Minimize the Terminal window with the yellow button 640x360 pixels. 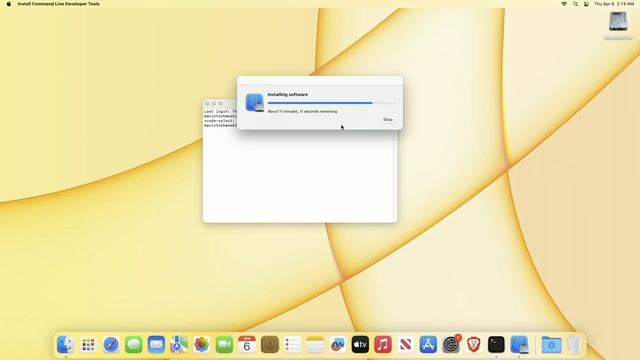coord(214,104)
